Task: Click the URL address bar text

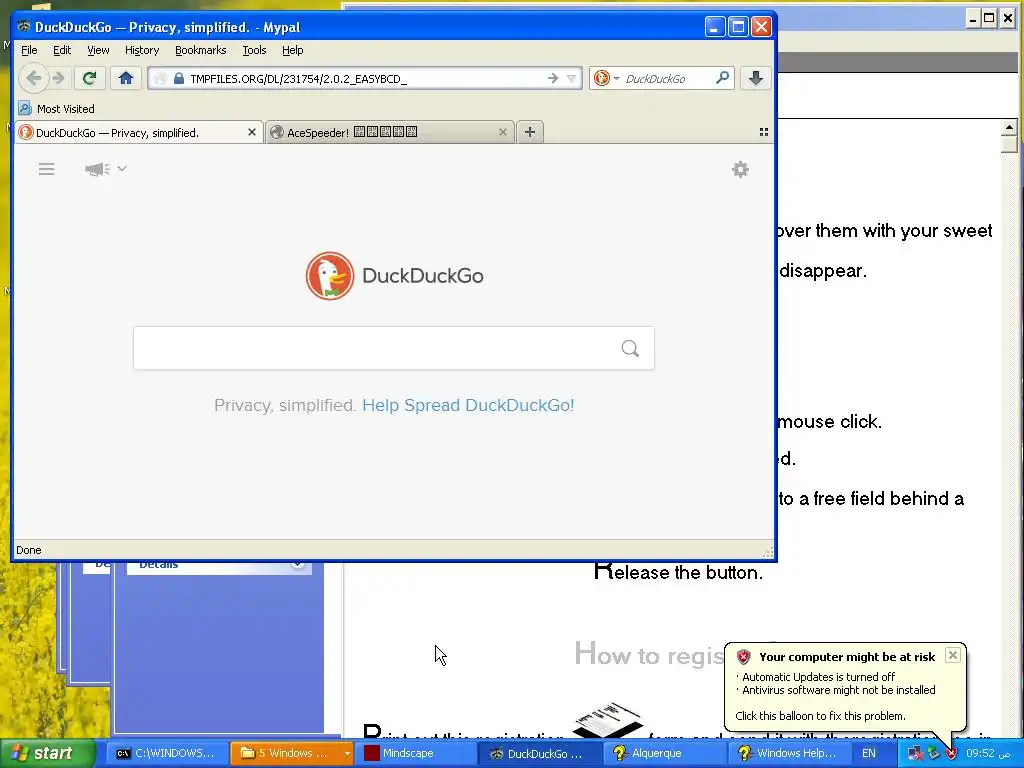Action: click(x=298, y=79)
